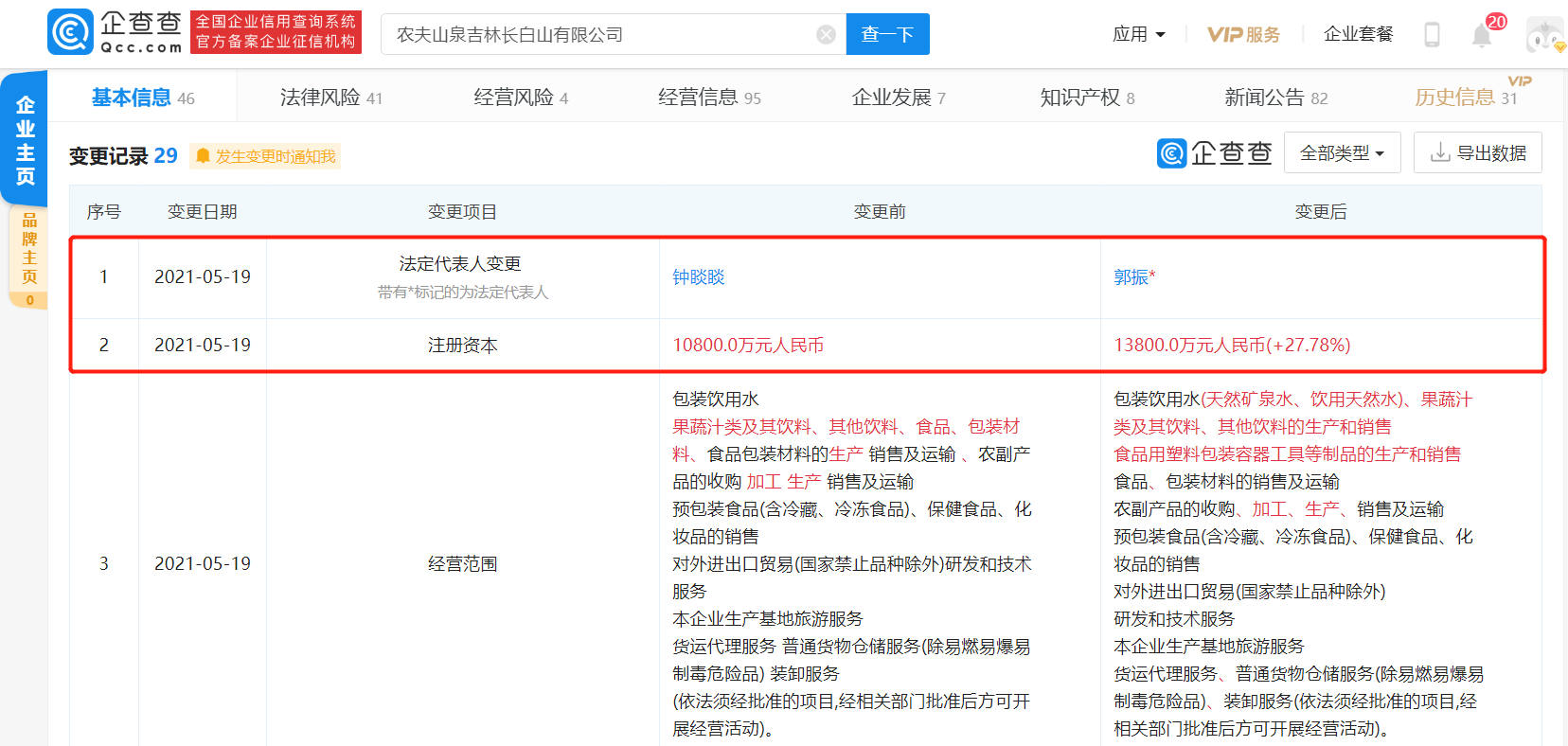Click 发生变更时通知我 alert button
Image resolution: width=1568 pixels, height=746 pixels.
pyautogui.click(x=265, y=156)
